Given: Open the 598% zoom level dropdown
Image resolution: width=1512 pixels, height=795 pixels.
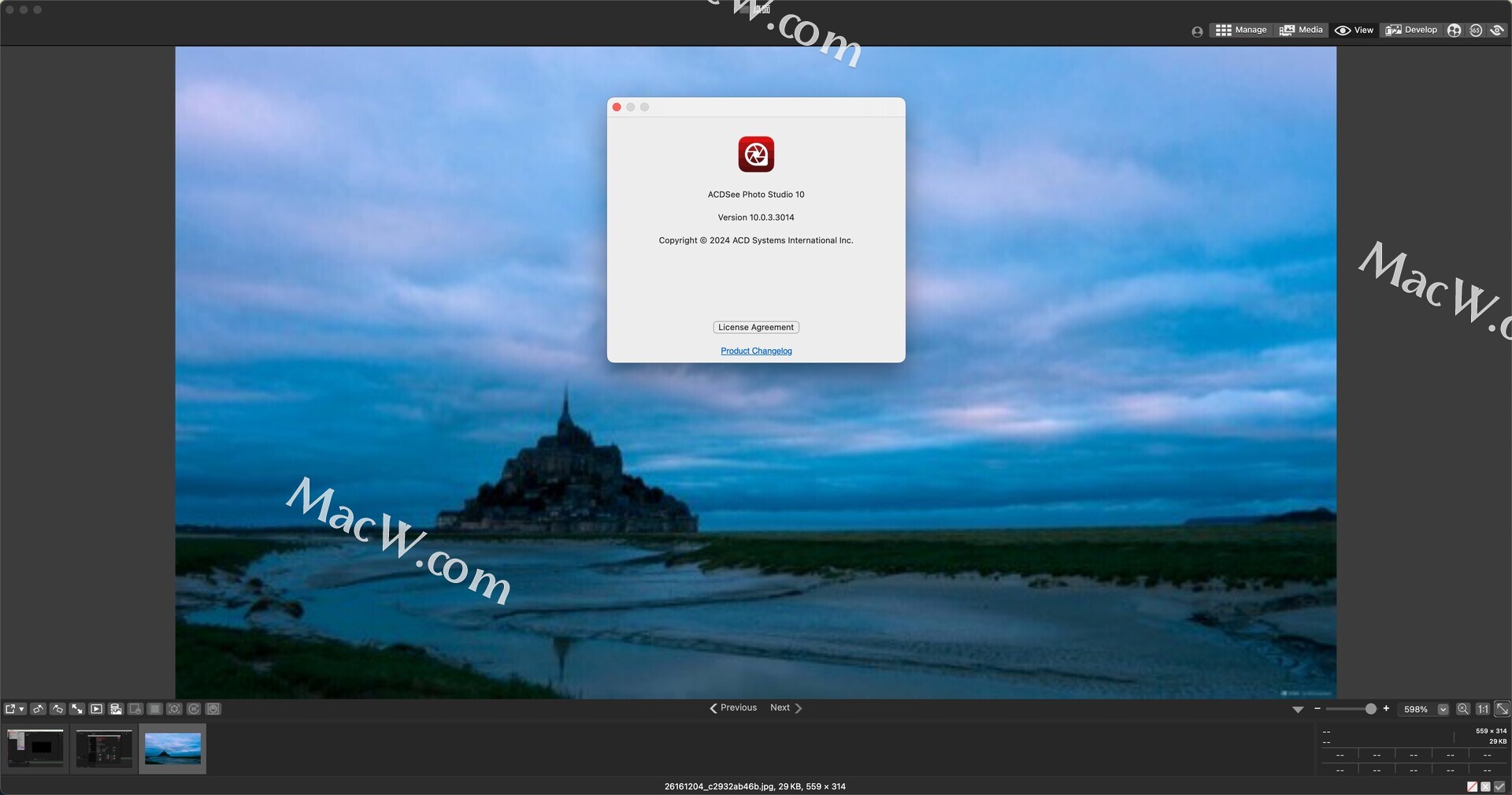Looking at the screenshot, I should [1443, 709].
